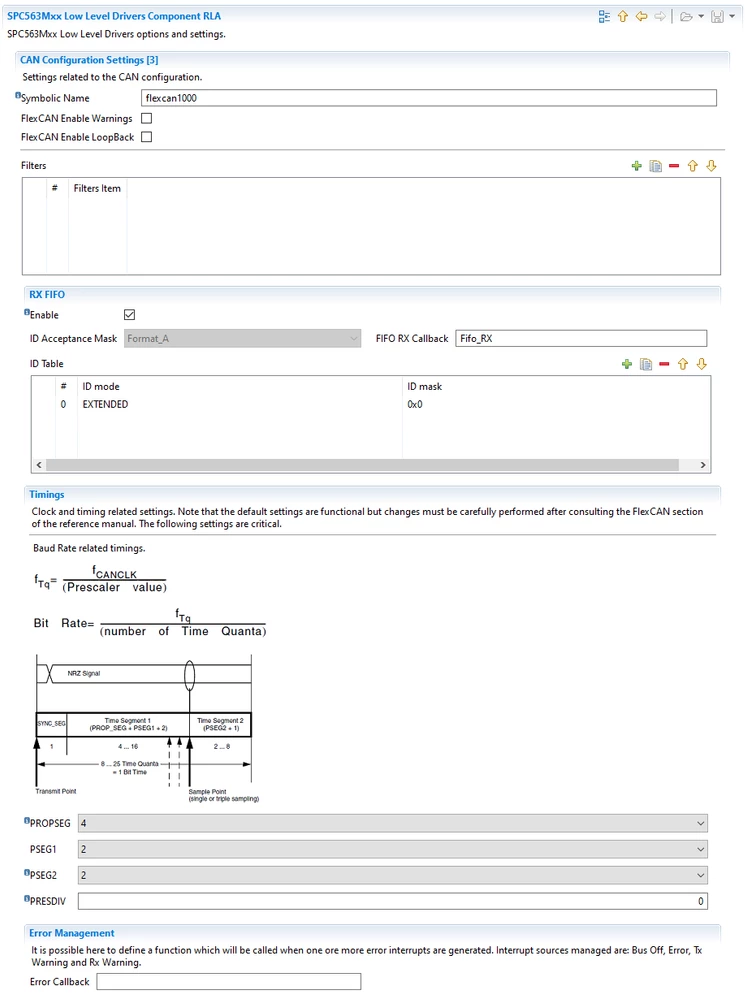The image size is (747, 999).
Task: Navigate forward with the grayed right arrow
Action: 660,17
